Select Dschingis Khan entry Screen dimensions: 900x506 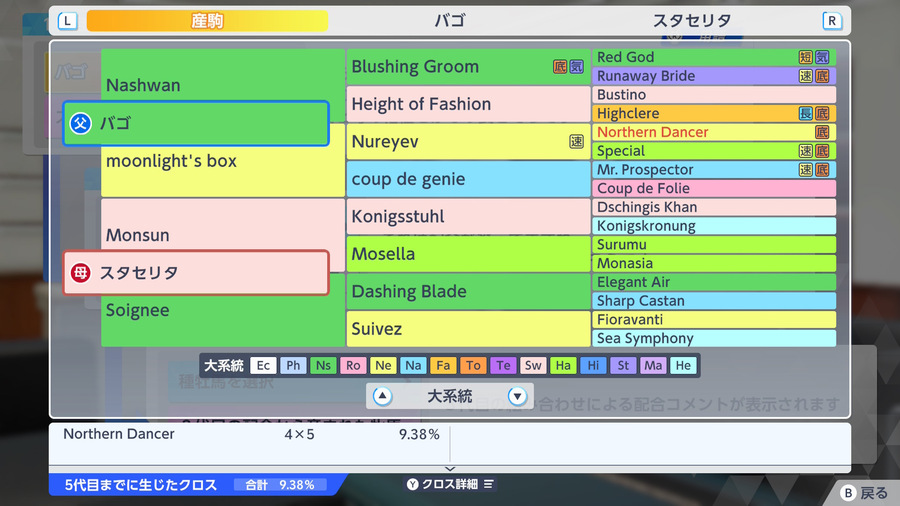click(714, 207)
